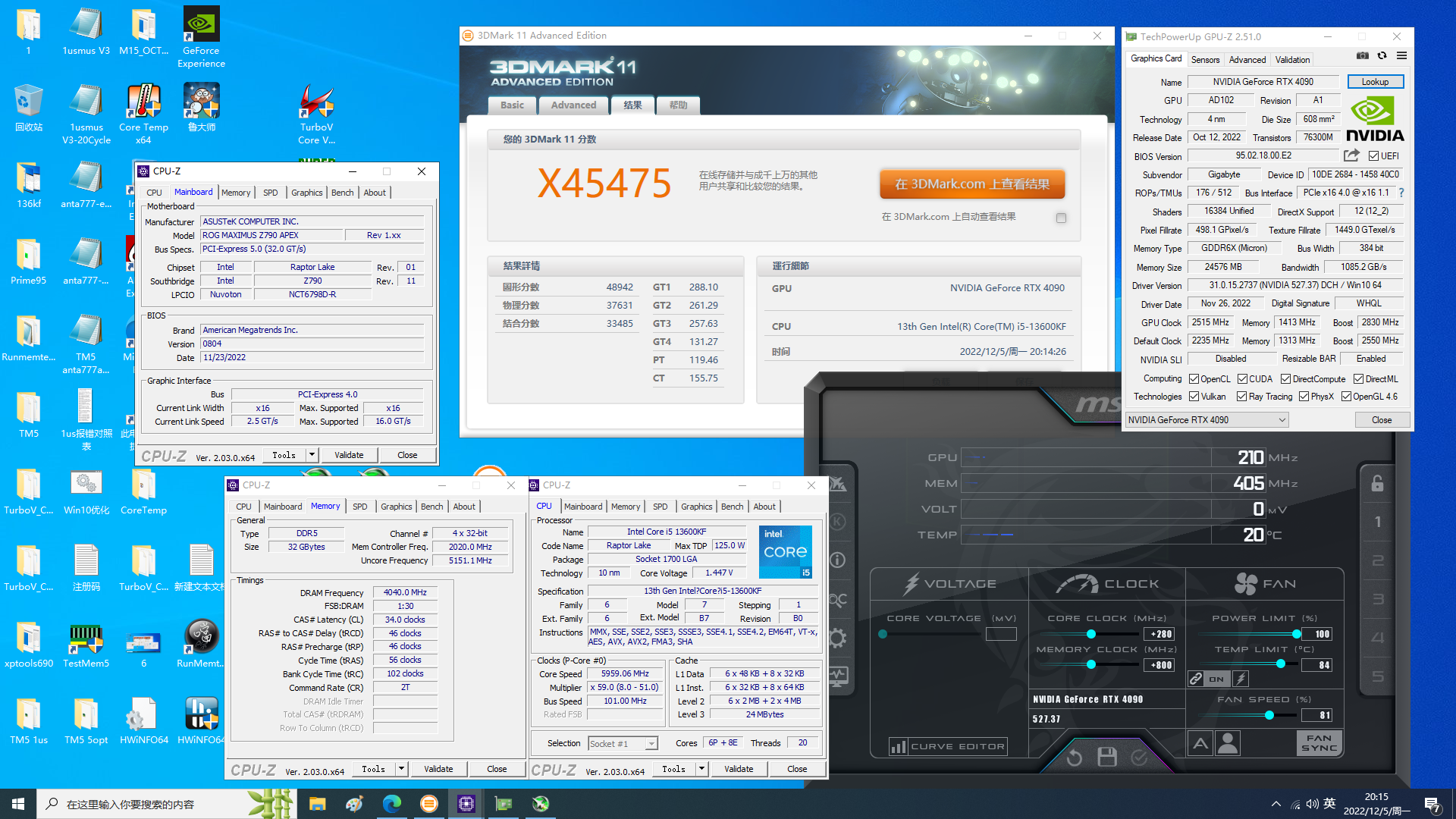
Task: Toggle Afterburner link ON switch
Action: tap(1216, 679)
